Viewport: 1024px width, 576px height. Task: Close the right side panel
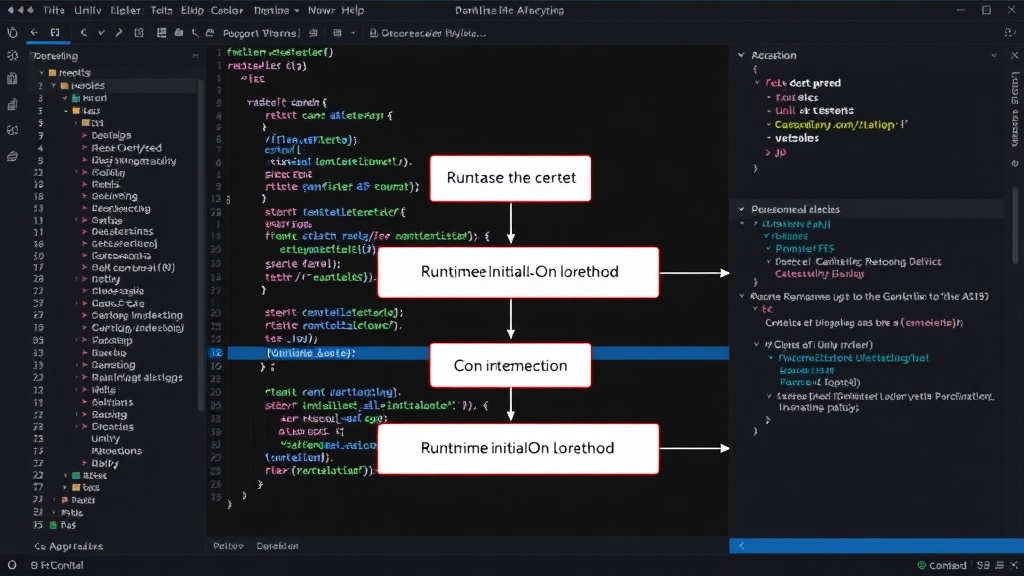click(1014, 56)
